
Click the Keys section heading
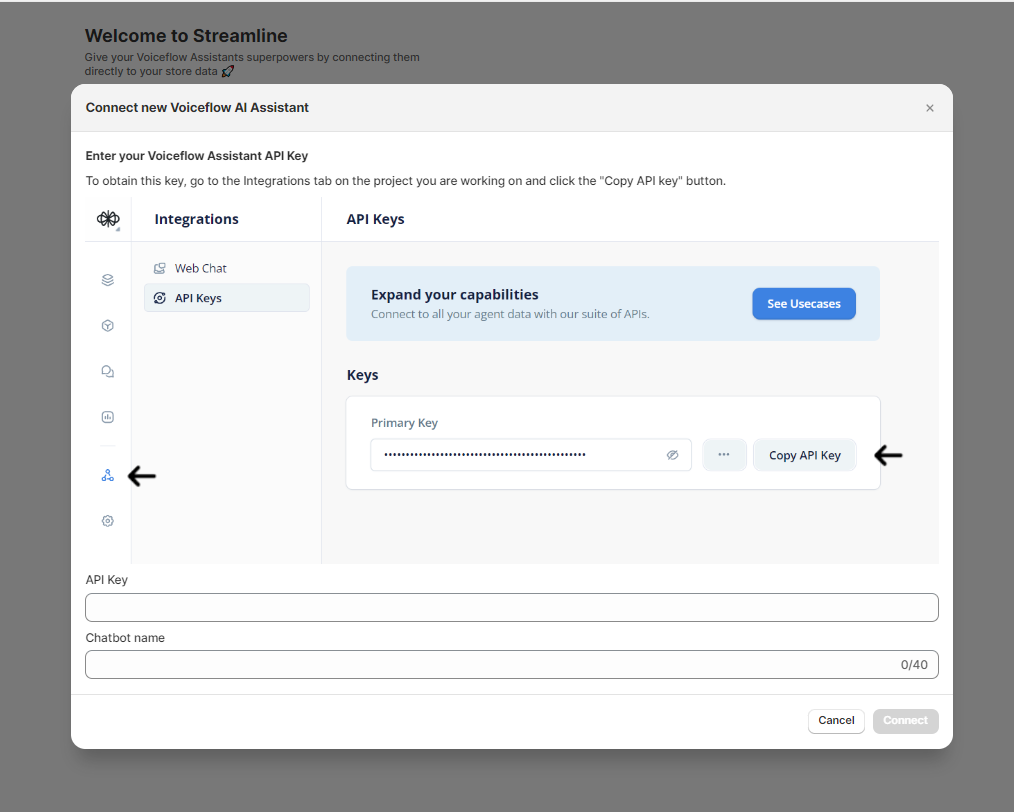(362, 375)
